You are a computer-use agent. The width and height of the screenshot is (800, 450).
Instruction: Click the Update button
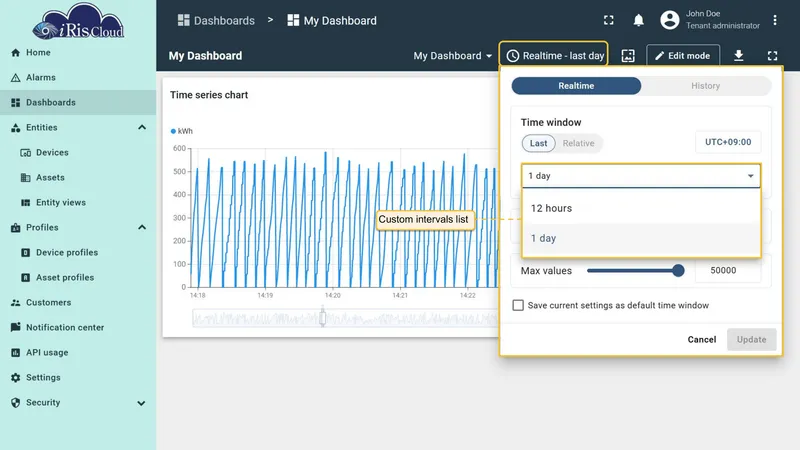752,339
